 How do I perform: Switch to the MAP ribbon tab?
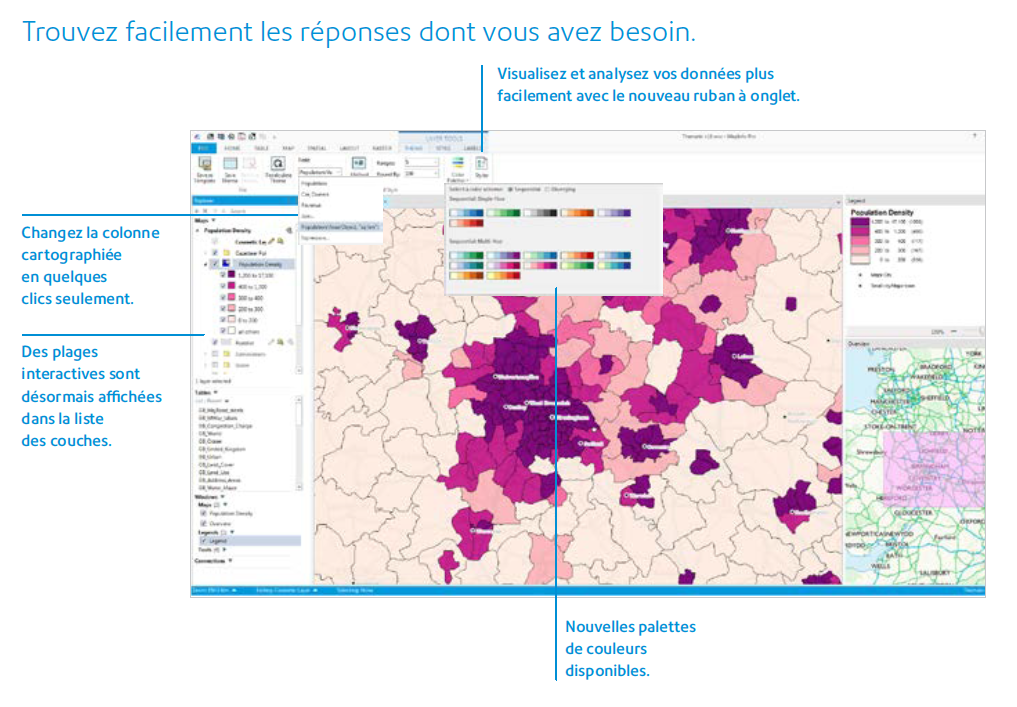(x=288, y=149)
